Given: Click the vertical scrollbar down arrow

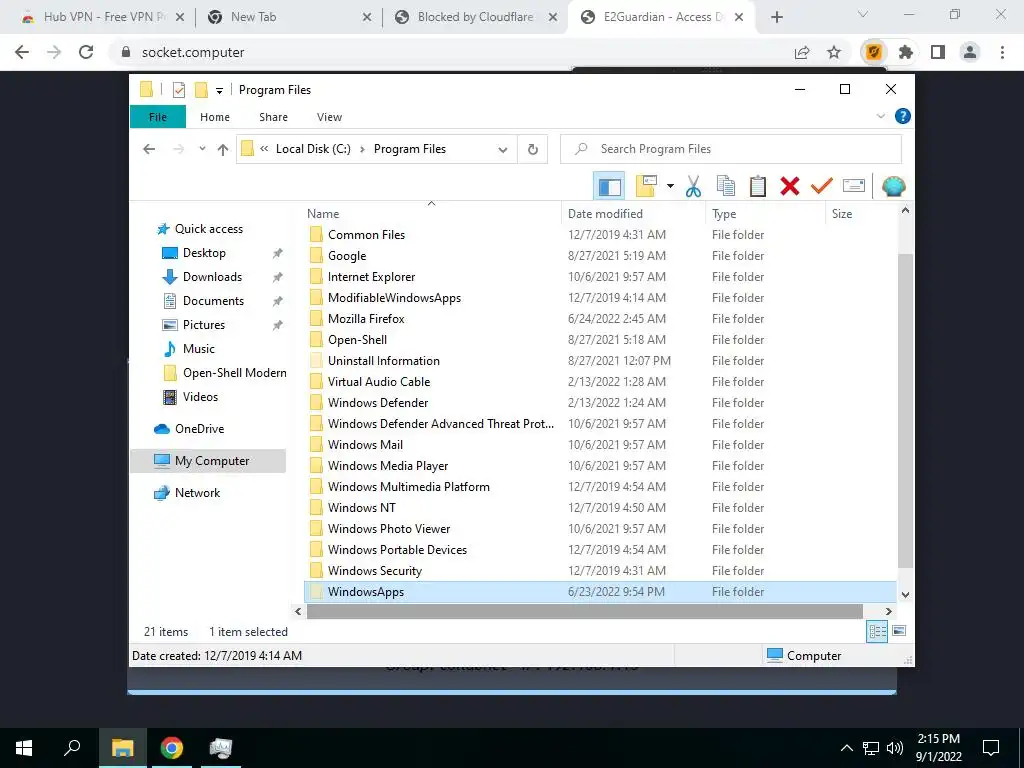Looking at the screenshot, I should (x=905, y=594).
